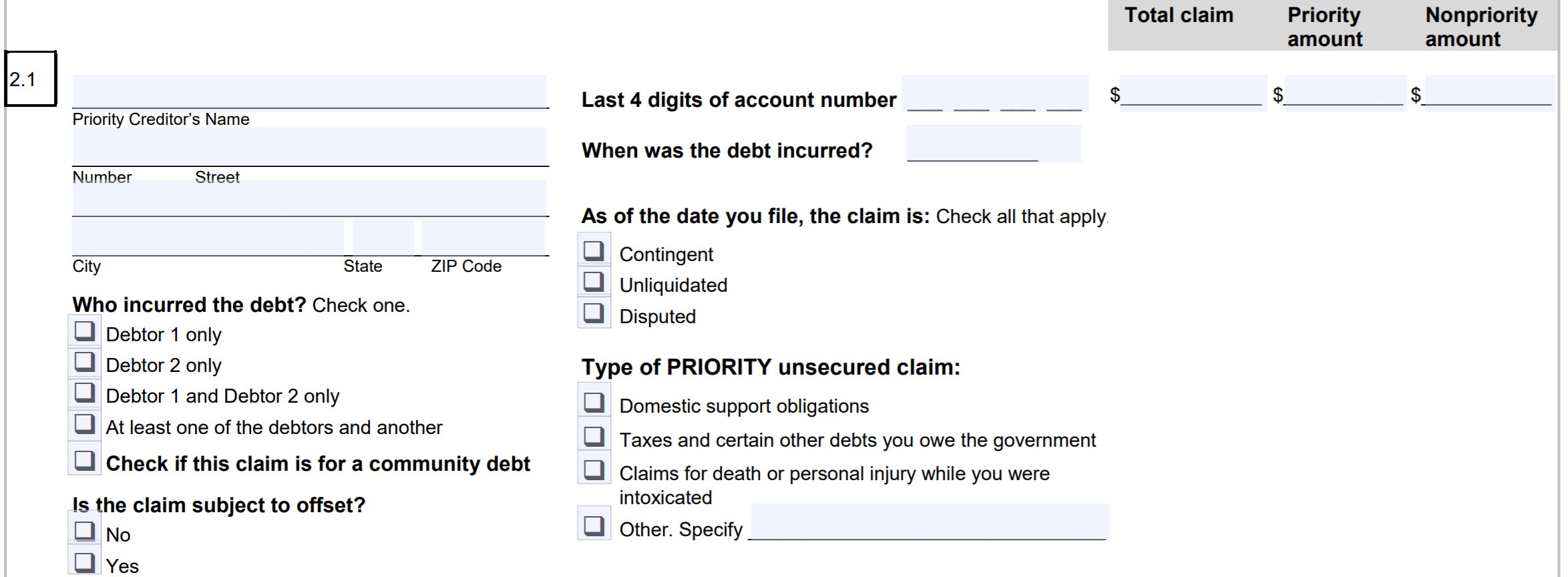Click the When was the debt incurred field
This screenshot has width=1568, height=577.
tap(993, 144)
